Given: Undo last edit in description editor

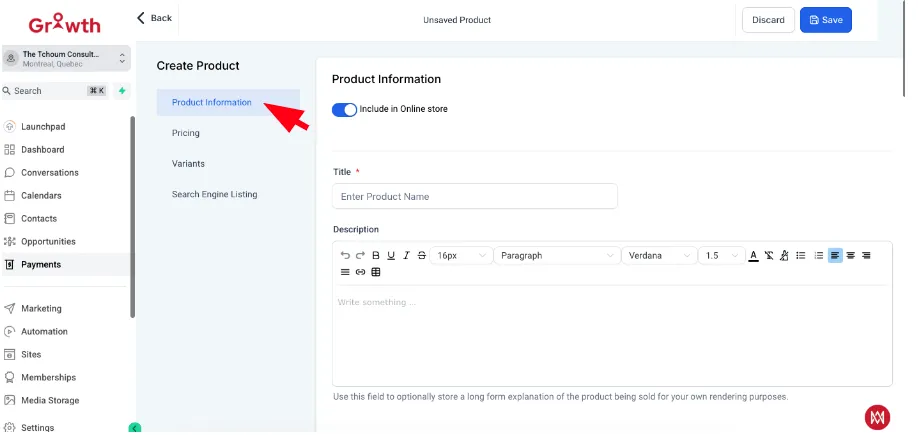Looking at the screenshot, I should [x=345, y=256].
